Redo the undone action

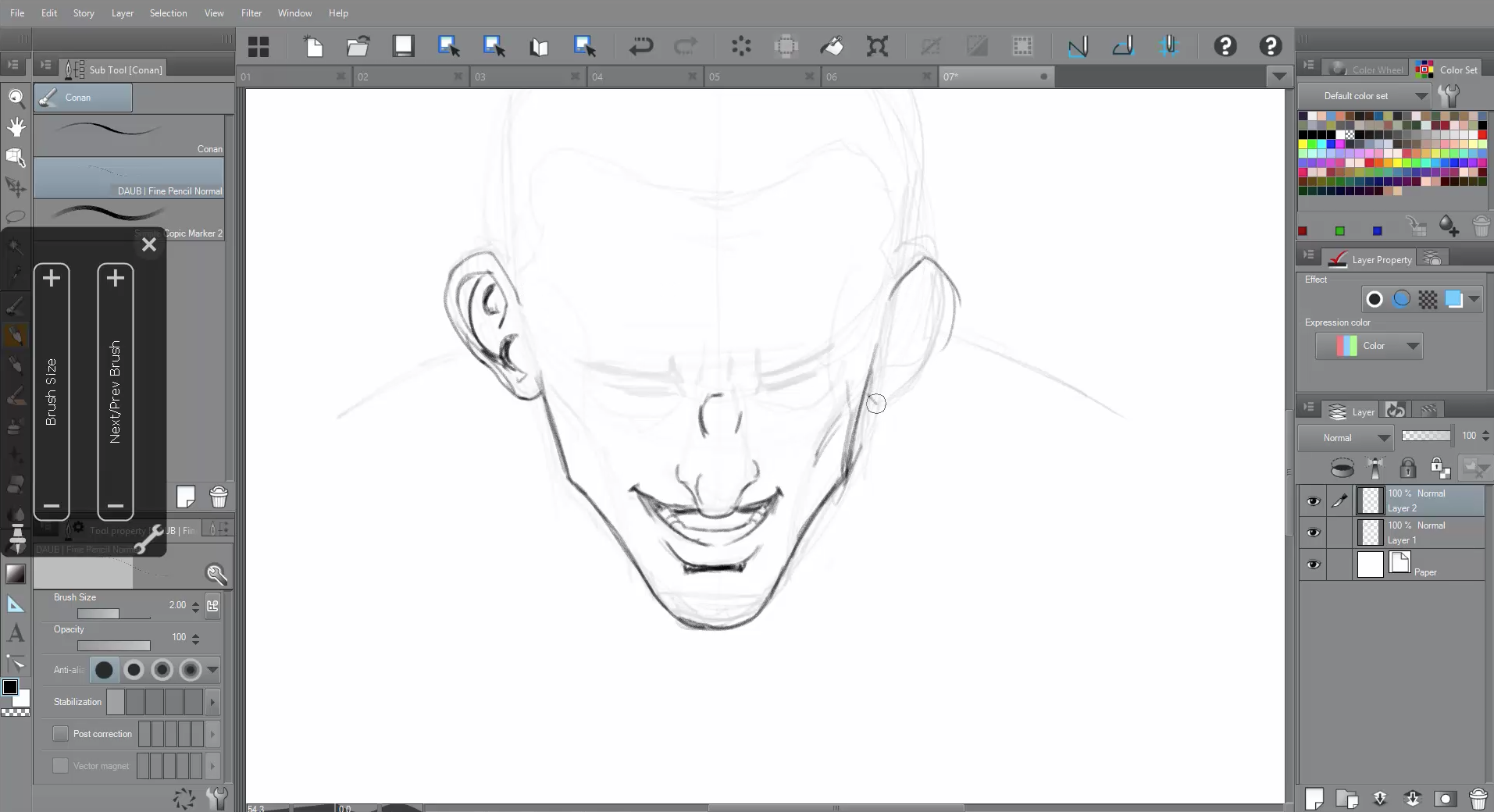pos(686,47)
